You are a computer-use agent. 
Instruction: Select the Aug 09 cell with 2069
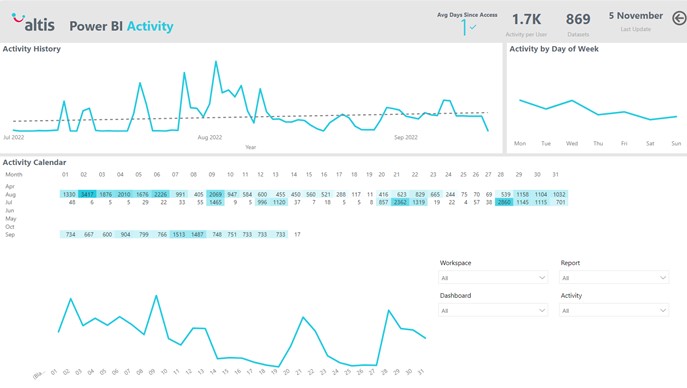[215, 194]
